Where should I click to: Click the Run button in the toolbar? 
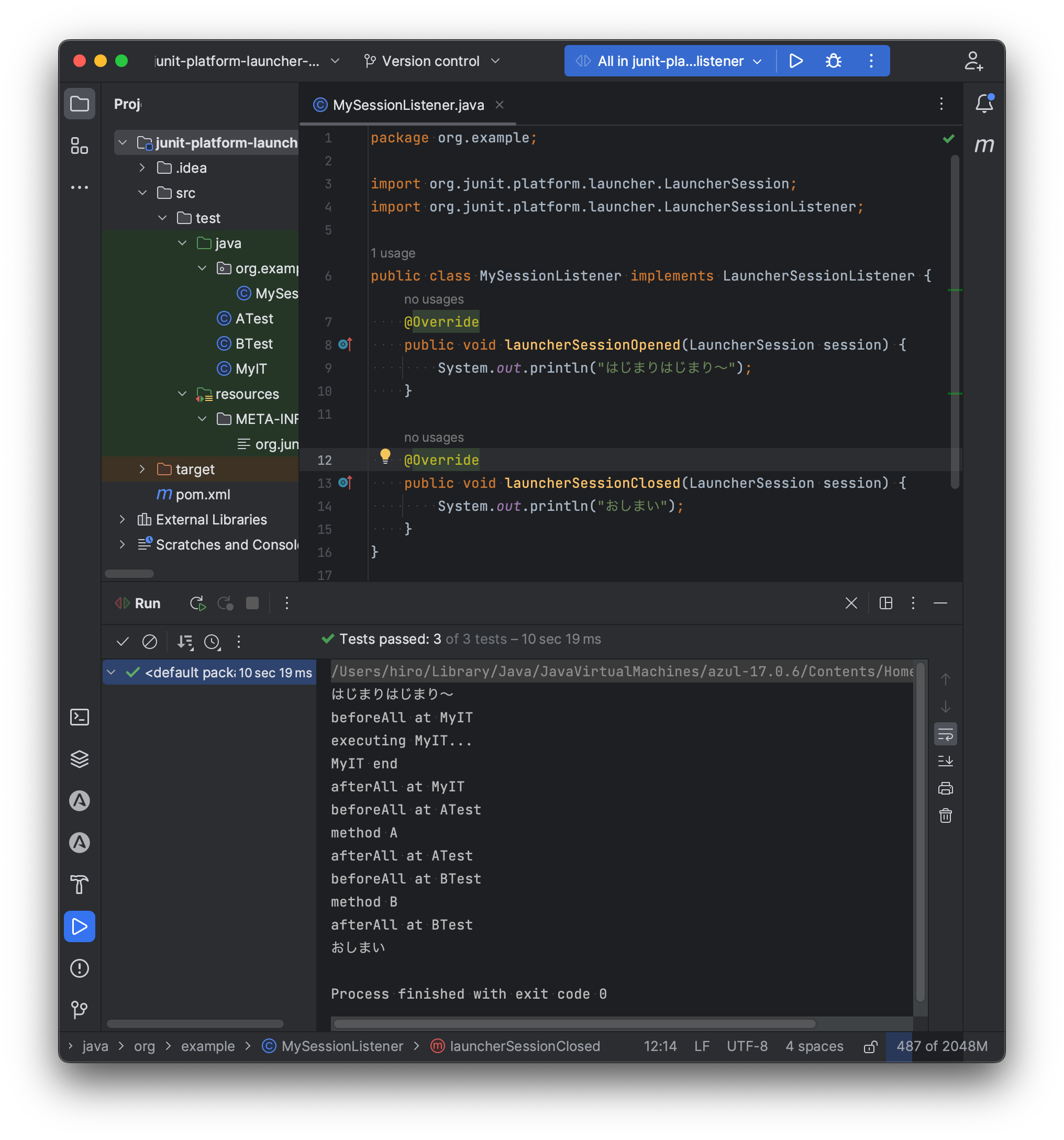[796, 60]
